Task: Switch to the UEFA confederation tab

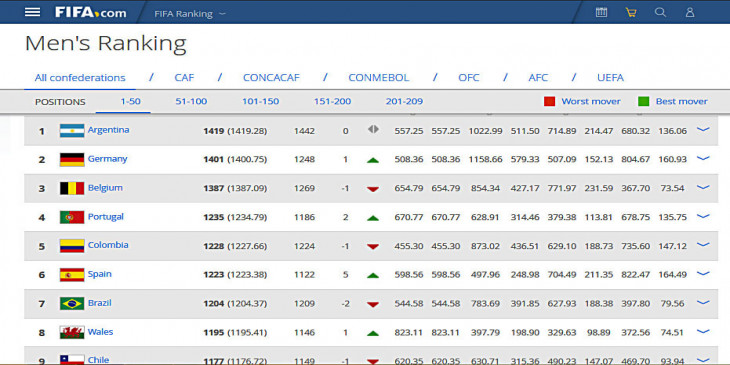Action: coord(610,78)
